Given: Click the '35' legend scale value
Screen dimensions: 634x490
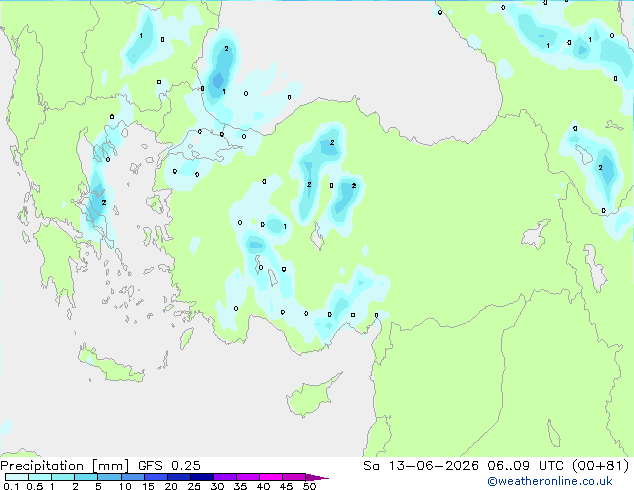Looking at the screenshot, I should tap(240, 486).
